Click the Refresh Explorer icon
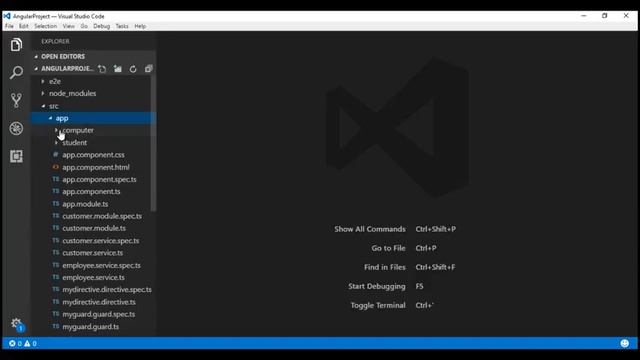Image resolution: width=640 pixels, height=360 pixels. click(x=133, y=69)
